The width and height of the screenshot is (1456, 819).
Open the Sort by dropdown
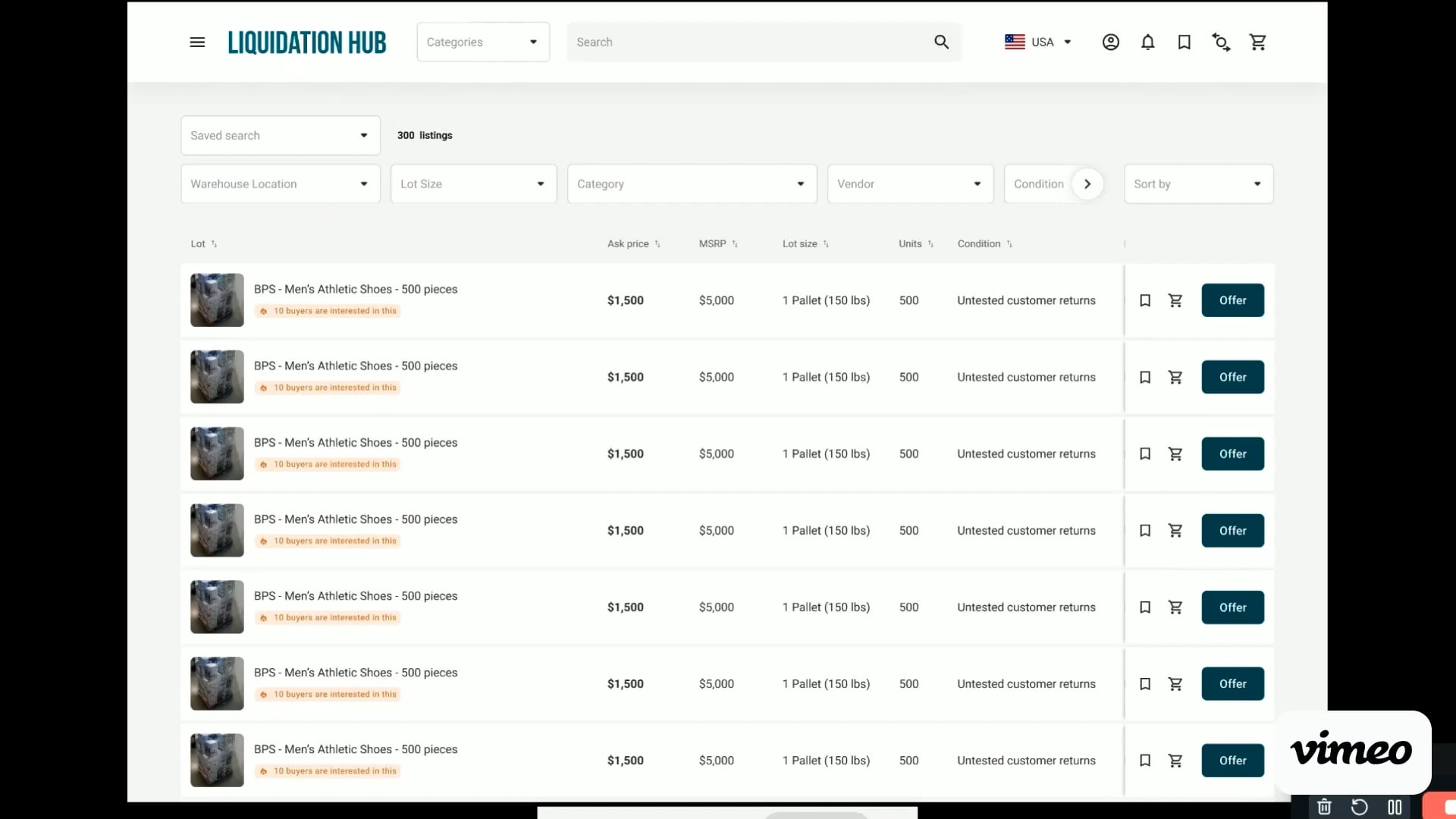[x=1197, y=184]
